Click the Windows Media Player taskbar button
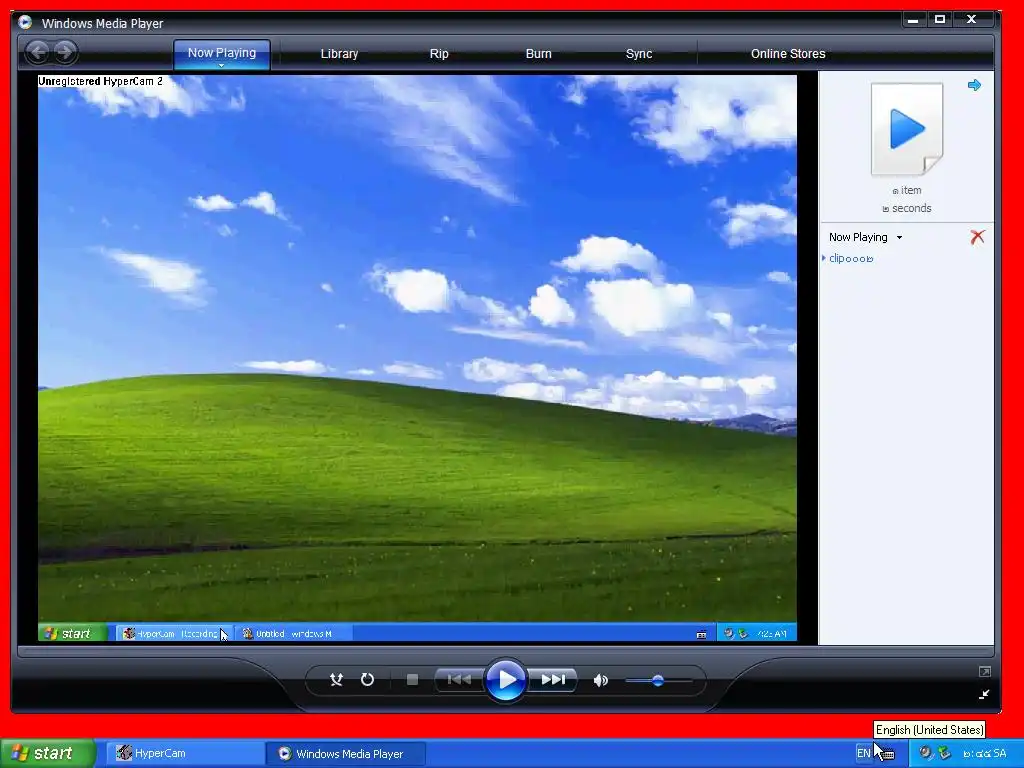The height and width of the screenshot is (768, 1024). [345, 754]
